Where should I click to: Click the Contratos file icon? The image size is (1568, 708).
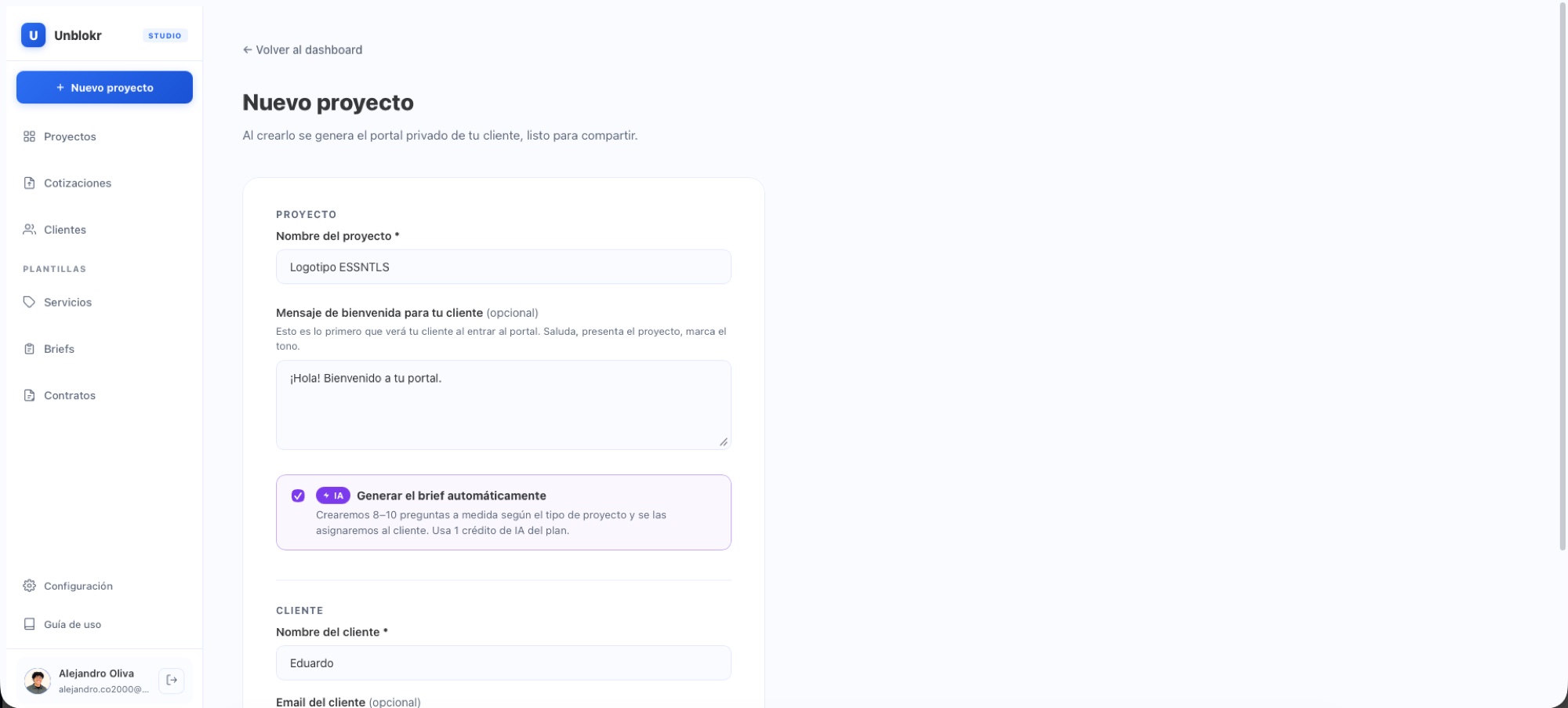(29, 395)
